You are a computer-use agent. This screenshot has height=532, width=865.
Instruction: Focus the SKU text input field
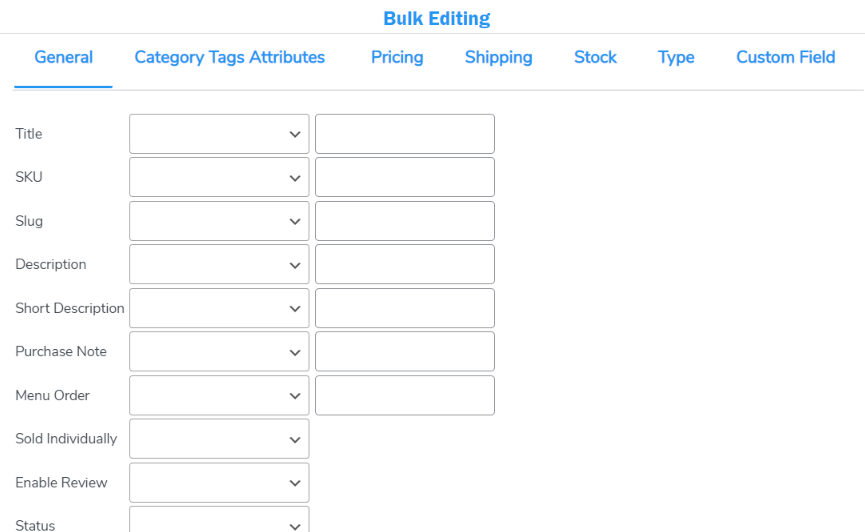click(x=405, y=177)
